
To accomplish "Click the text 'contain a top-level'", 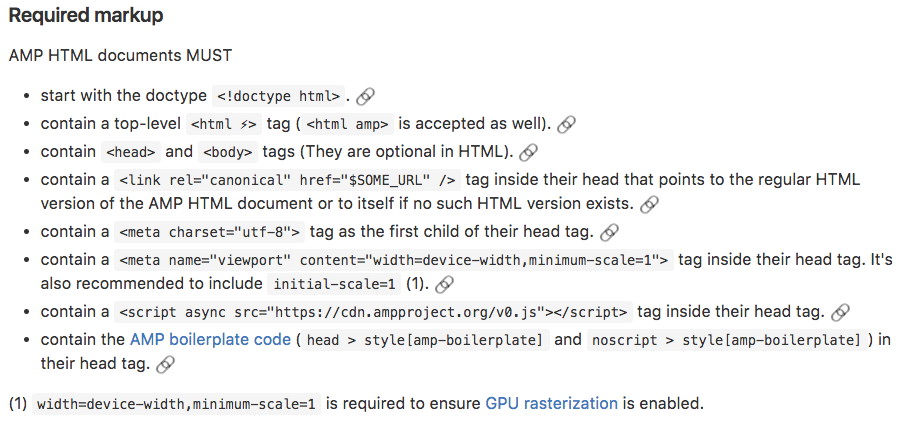I will (110, 123).
